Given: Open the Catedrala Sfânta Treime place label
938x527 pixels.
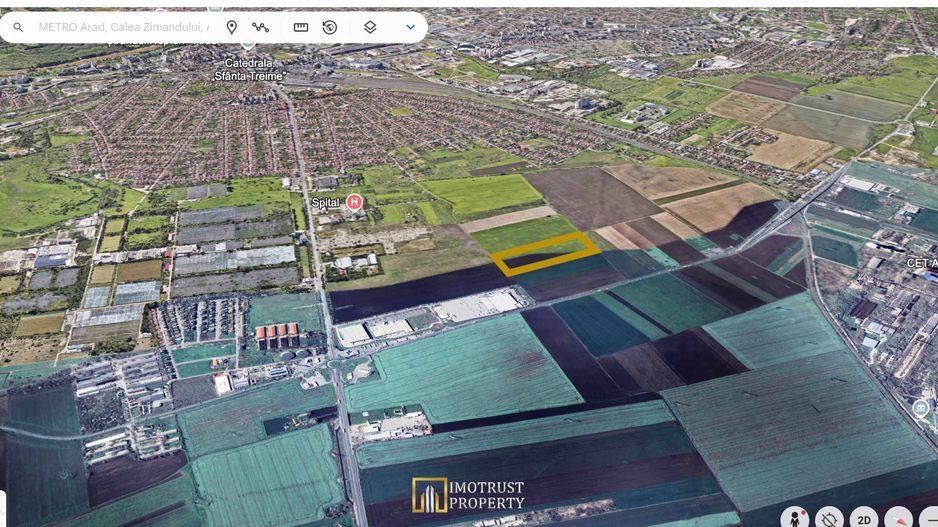Looking at the screenshot, I should click(x=248, y=69).
